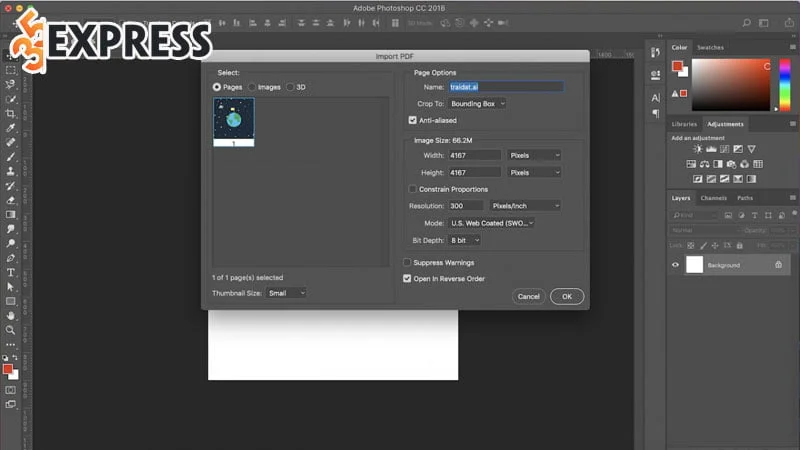Toggle Quick Mask mode in toolbar

pyautogui.click(x=10, y=390)
